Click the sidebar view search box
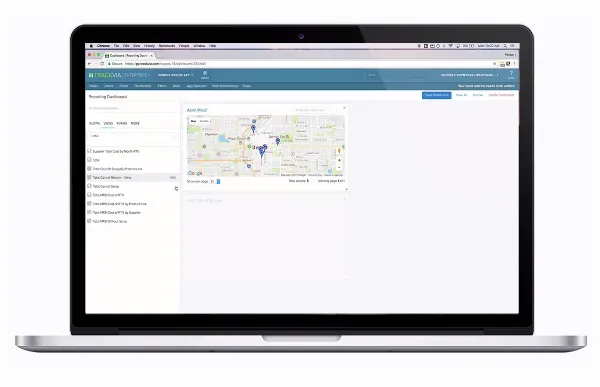 (133, 136)
